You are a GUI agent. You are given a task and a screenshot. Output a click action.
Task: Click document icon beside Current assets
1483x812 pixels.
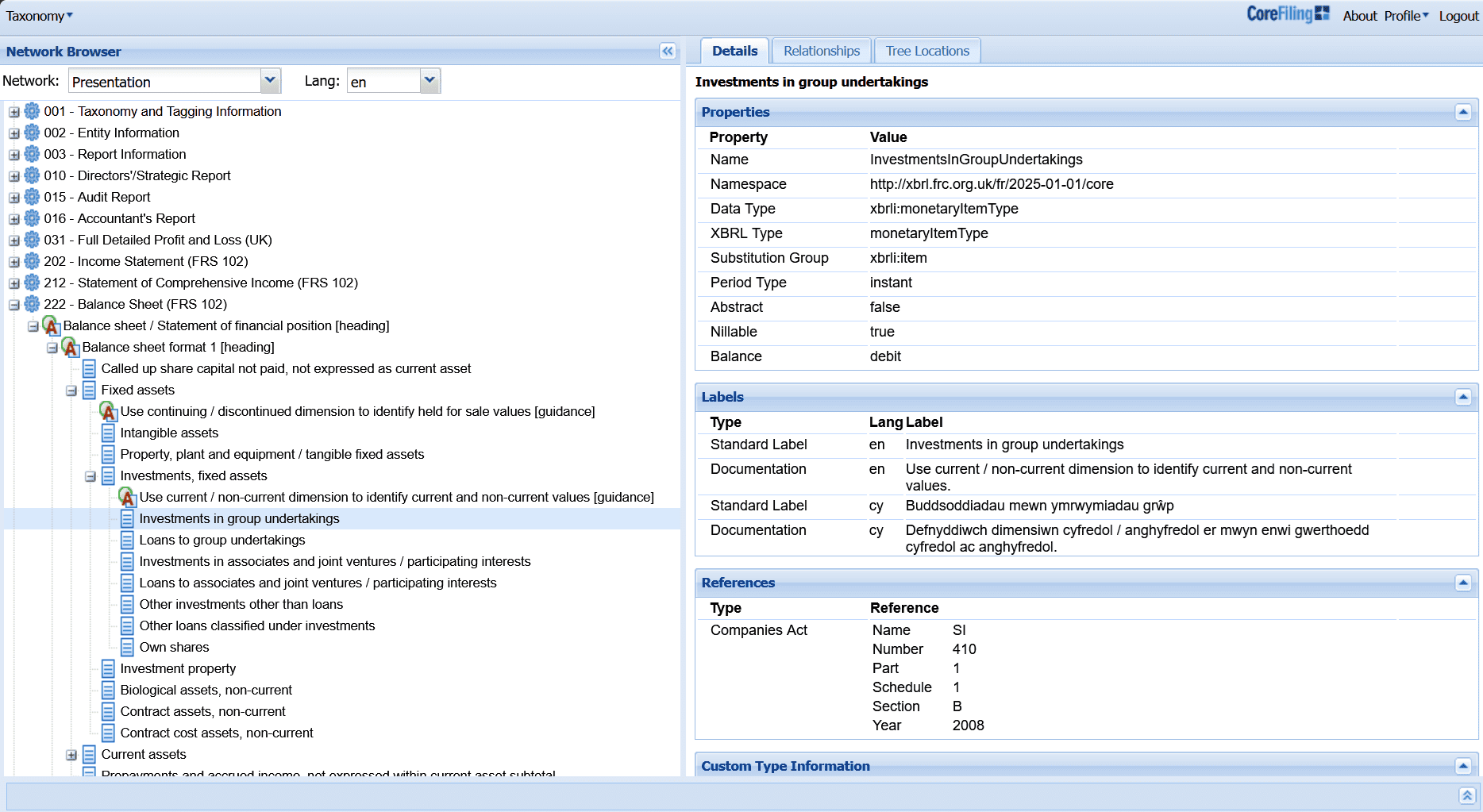[89, 754]
